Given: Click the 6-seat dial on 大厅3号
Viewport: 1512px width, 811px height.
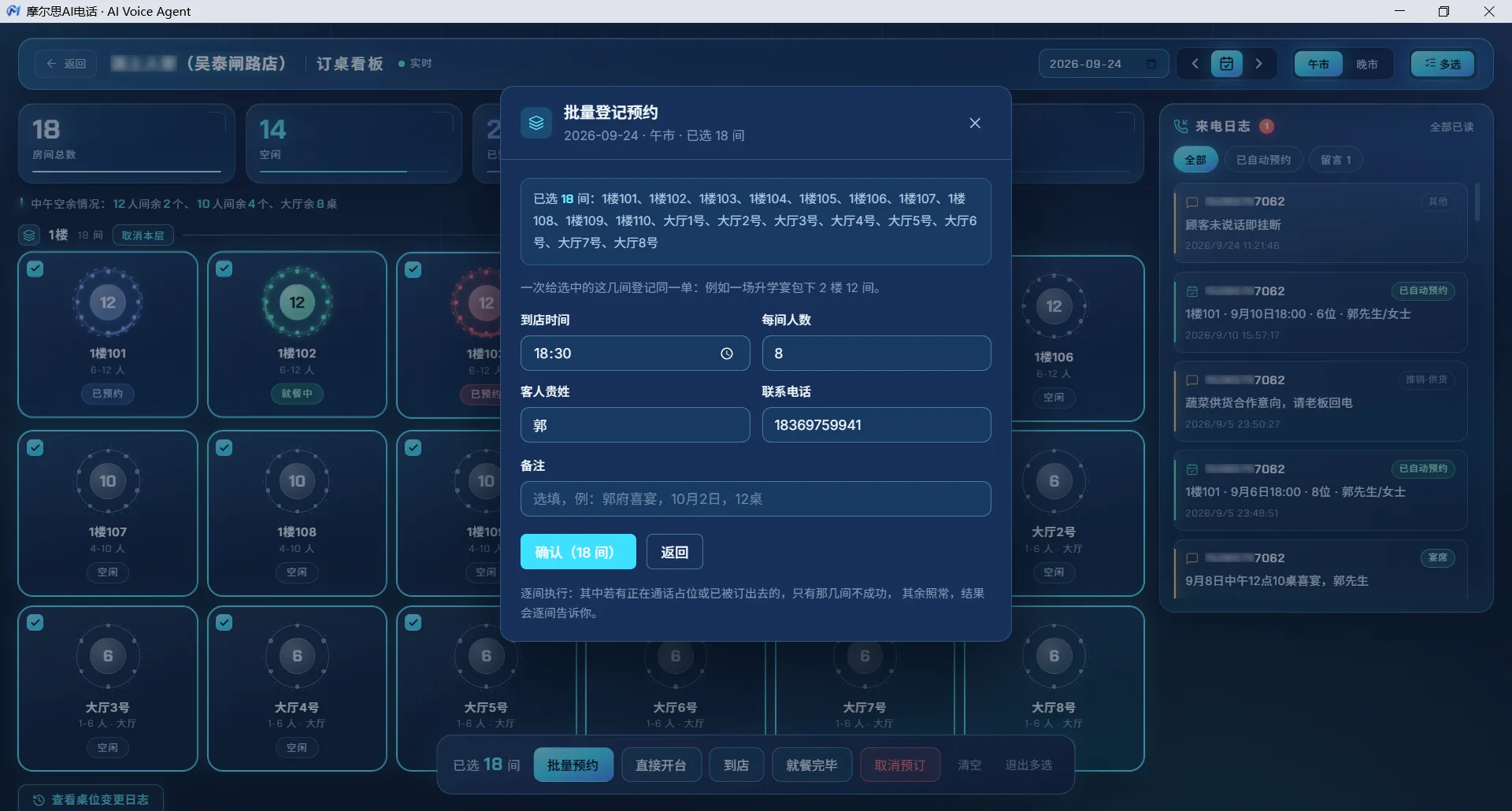Looking at the screenshot, I should [x=108, y=656].
